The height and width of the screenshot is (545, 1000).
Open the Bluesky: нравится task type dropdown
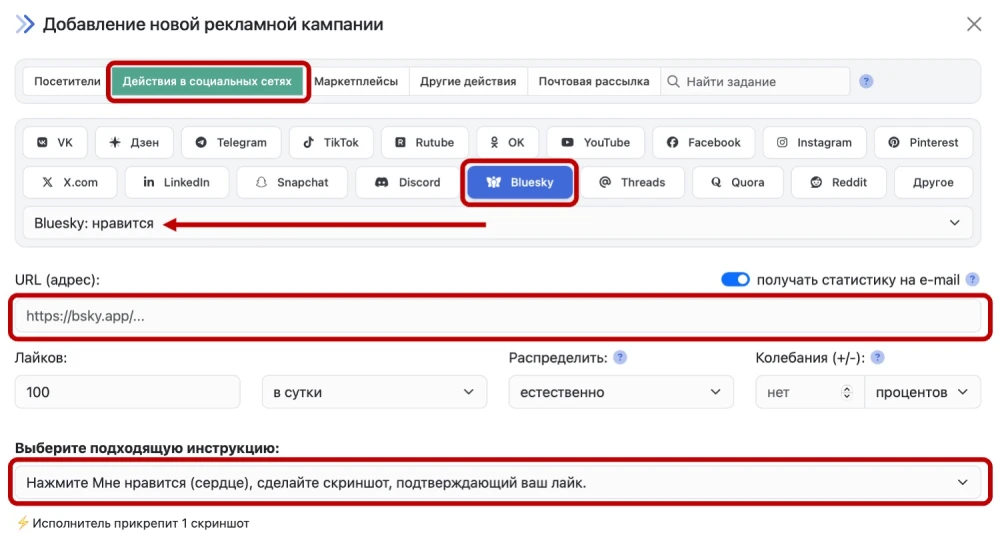pyautogui.click(x=497, y=223)
